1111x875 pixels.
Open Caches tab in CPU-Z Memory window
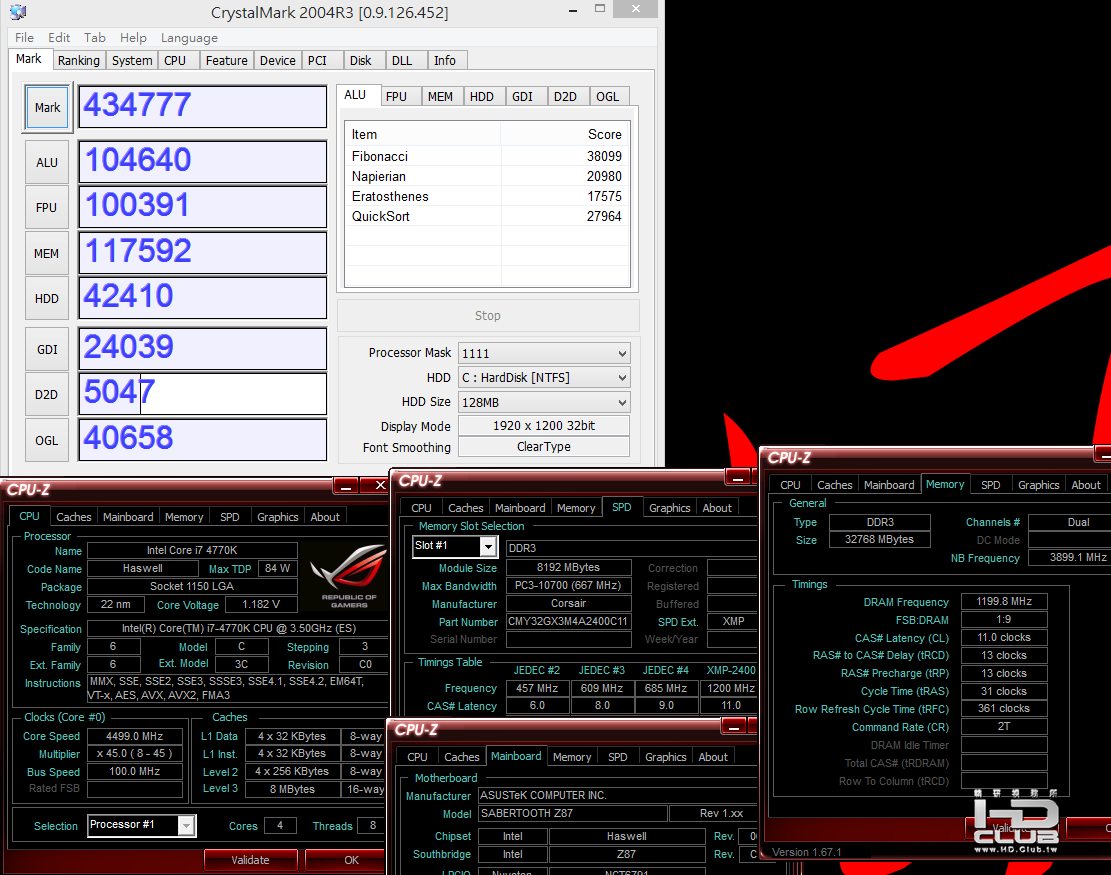point(835,485)
